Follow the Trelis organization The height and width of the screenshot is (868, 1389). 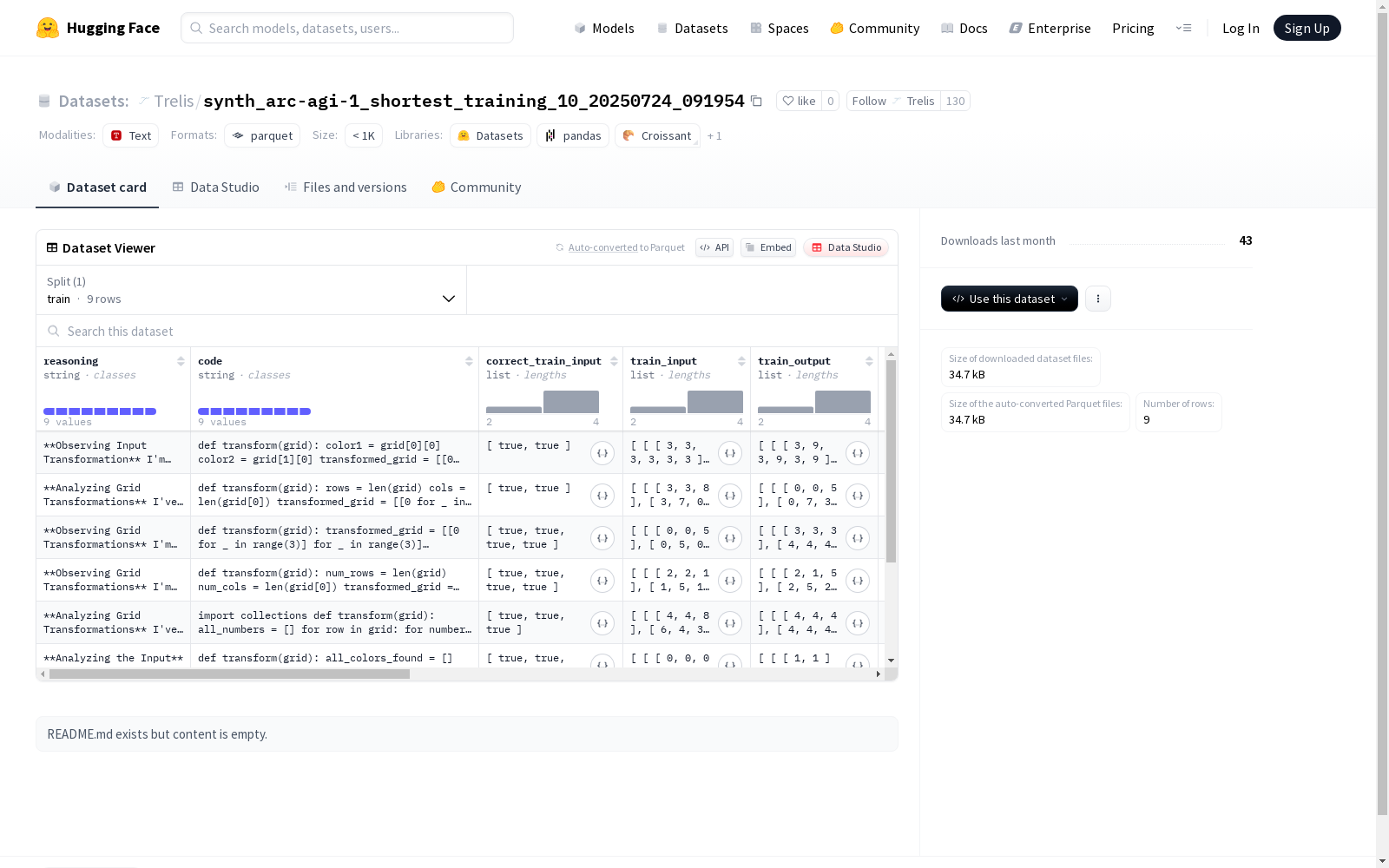pyautogui.click(x=893, y=101)
